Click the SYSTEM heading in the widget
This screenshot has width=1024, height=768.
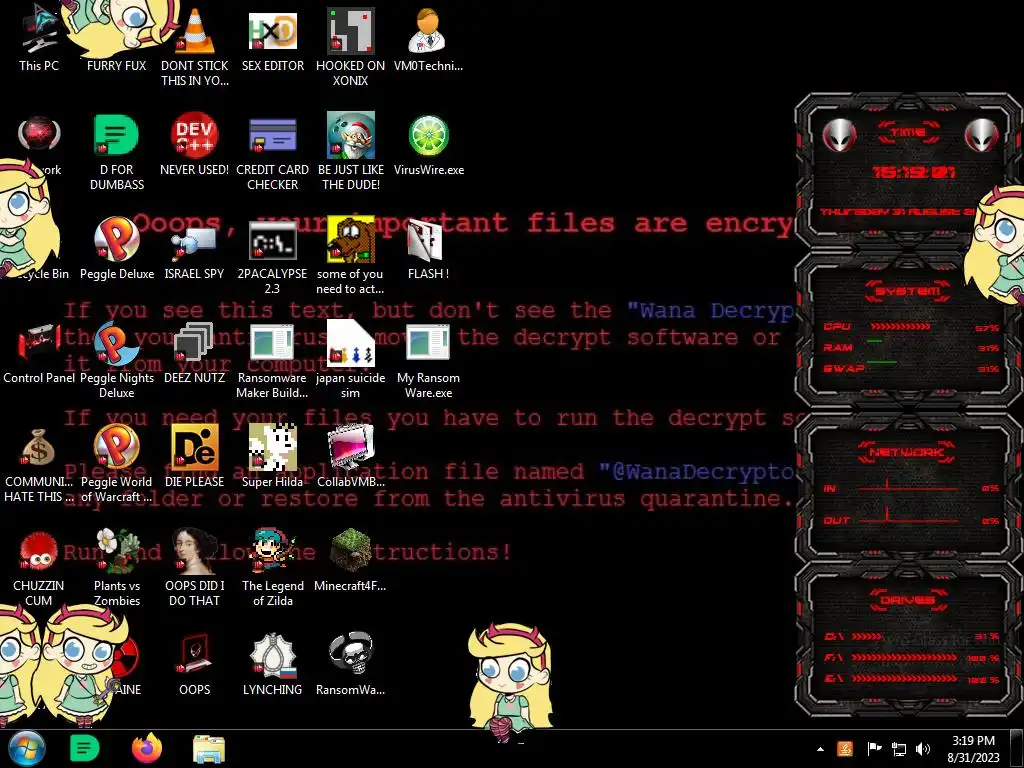click(x=908, y=291)
